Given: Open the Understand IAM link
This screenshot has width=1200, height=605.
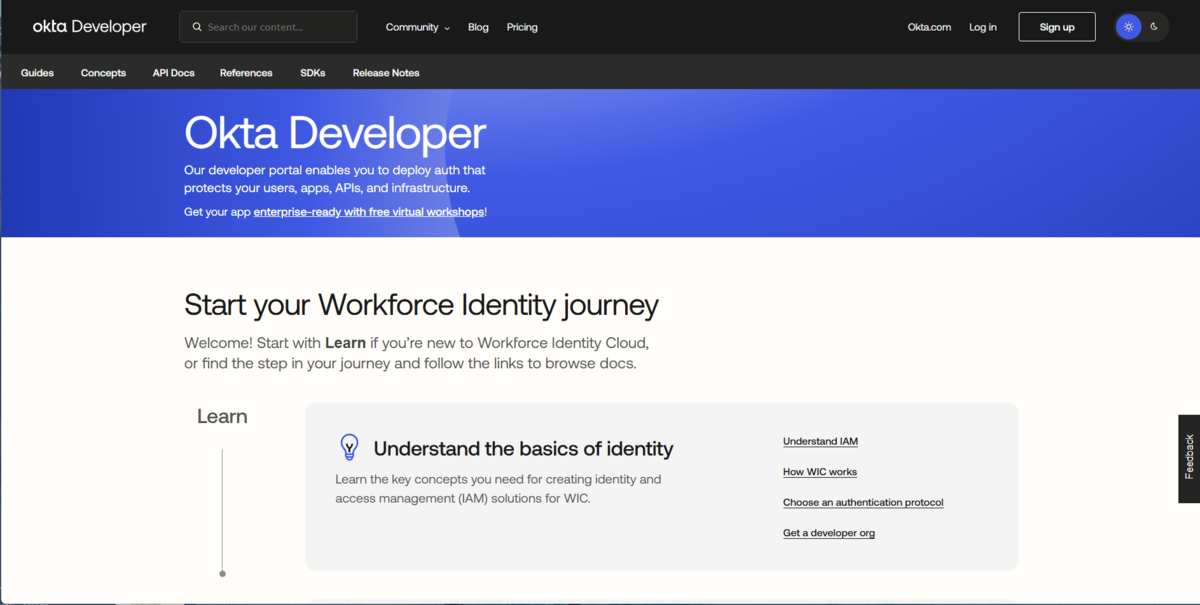Looking at the screenshot, I should pos(820,441).
